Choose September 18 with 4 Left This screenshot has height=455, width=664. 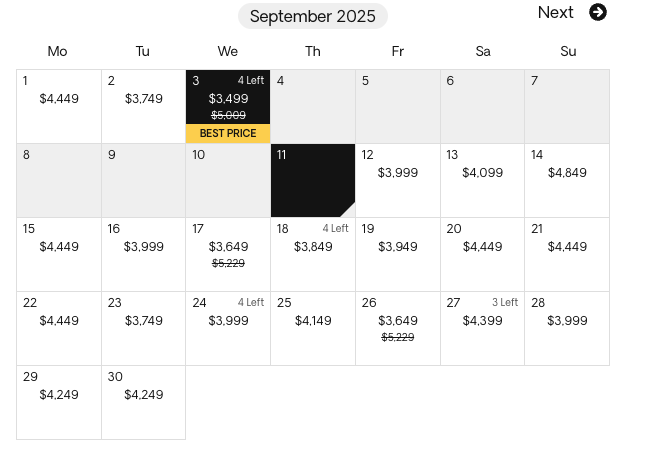click(x=313, y=255)
